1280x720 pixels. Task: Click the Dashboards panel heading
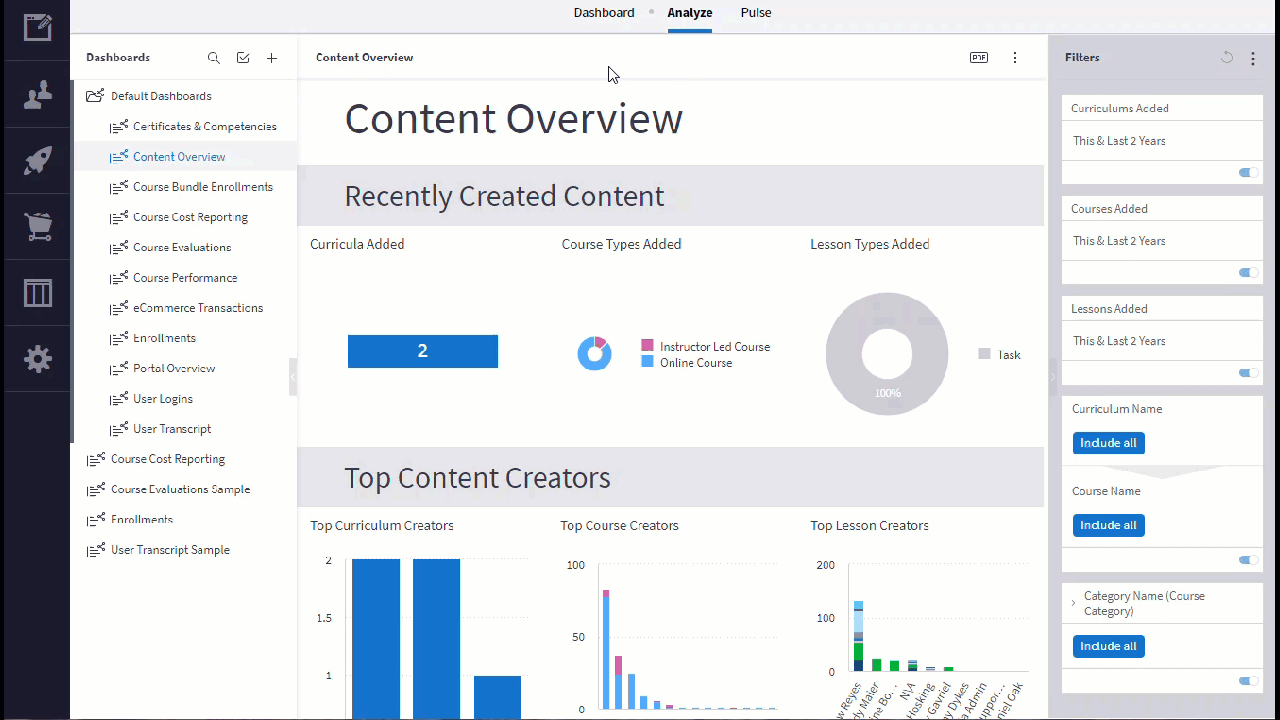(x=118, y=58)
